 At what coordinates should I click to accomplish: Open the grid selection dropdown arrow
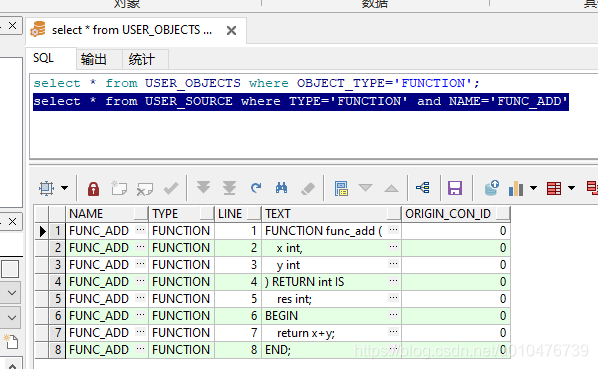(x=64, y=188)
